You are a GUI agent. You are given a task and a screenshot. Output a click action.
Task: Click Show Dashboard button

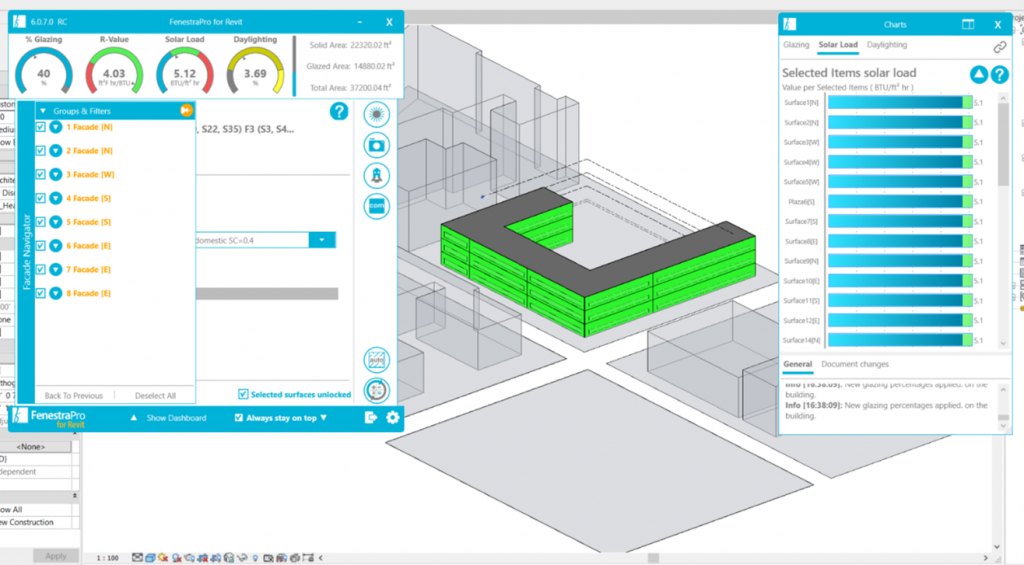(176, 418)
